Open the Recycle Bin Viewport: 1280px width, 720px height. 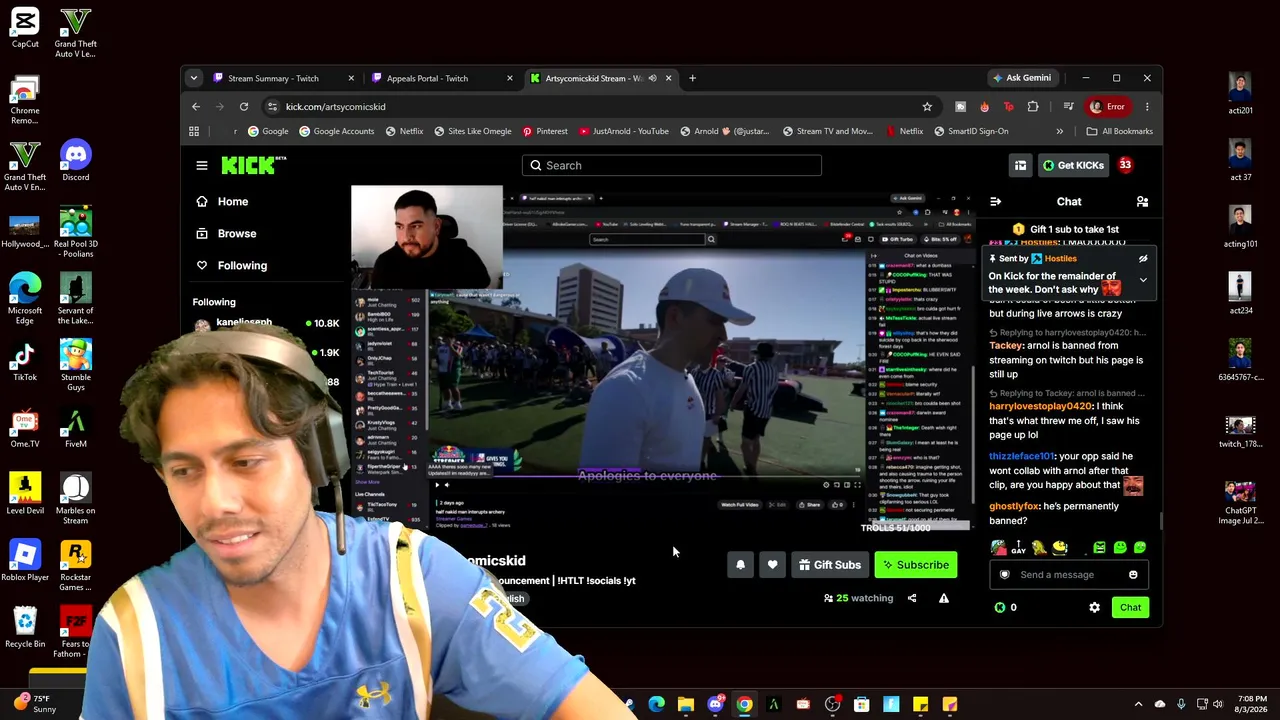point(25,628)
